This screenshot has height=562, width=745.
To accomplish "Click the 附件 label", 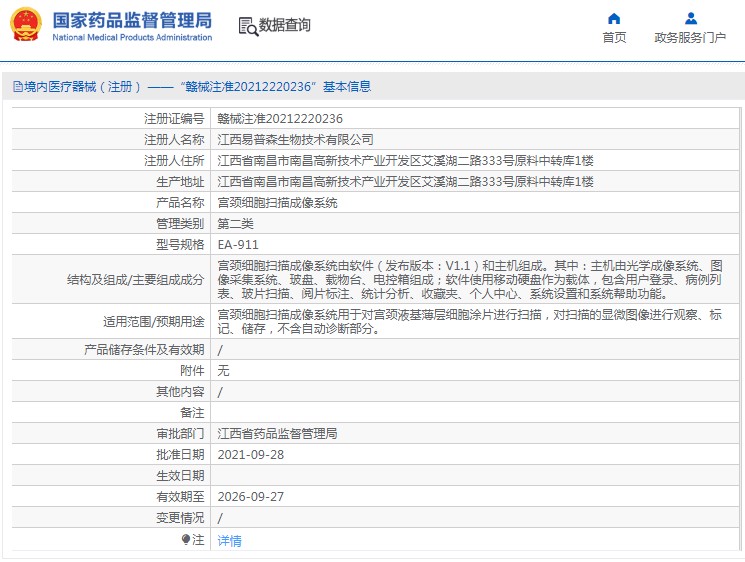I will point(192,371).
